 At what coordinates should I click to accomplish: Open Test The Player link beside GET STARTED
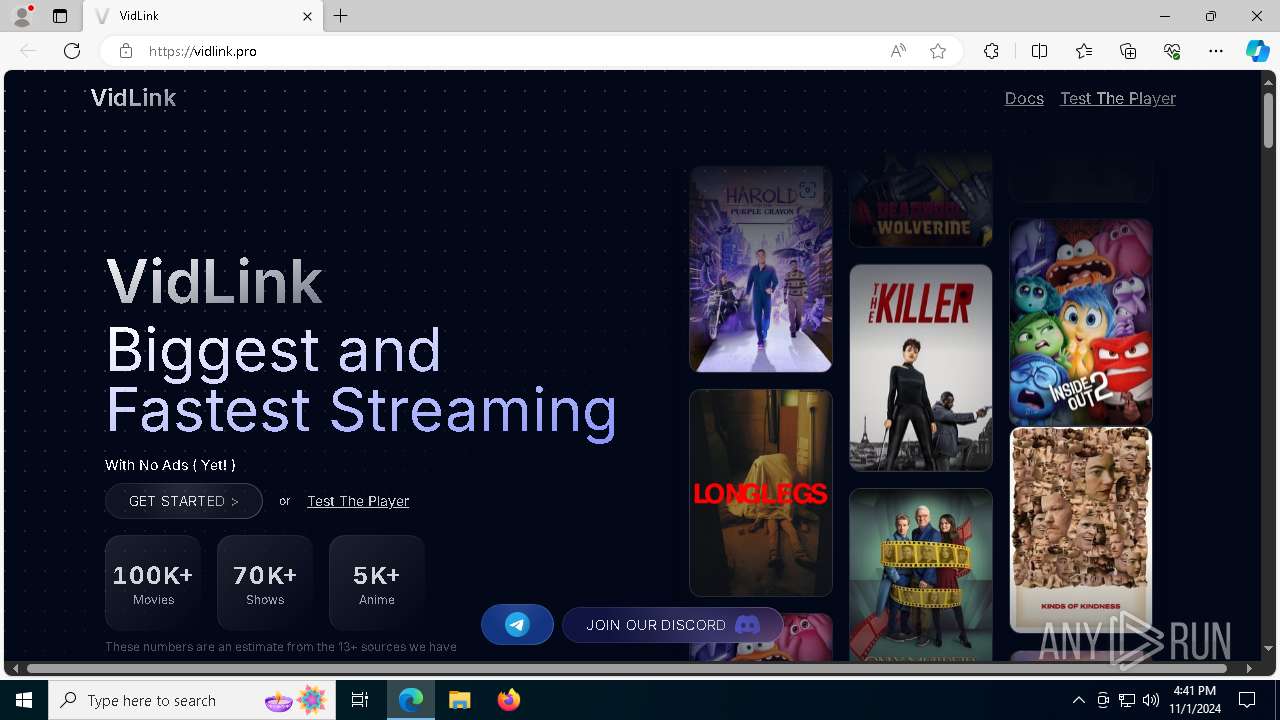point(358,501)
